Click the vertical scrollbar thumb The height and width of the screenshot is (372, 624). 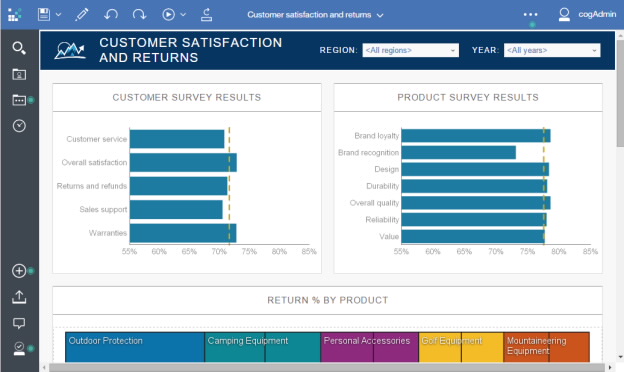coord(620,92)
